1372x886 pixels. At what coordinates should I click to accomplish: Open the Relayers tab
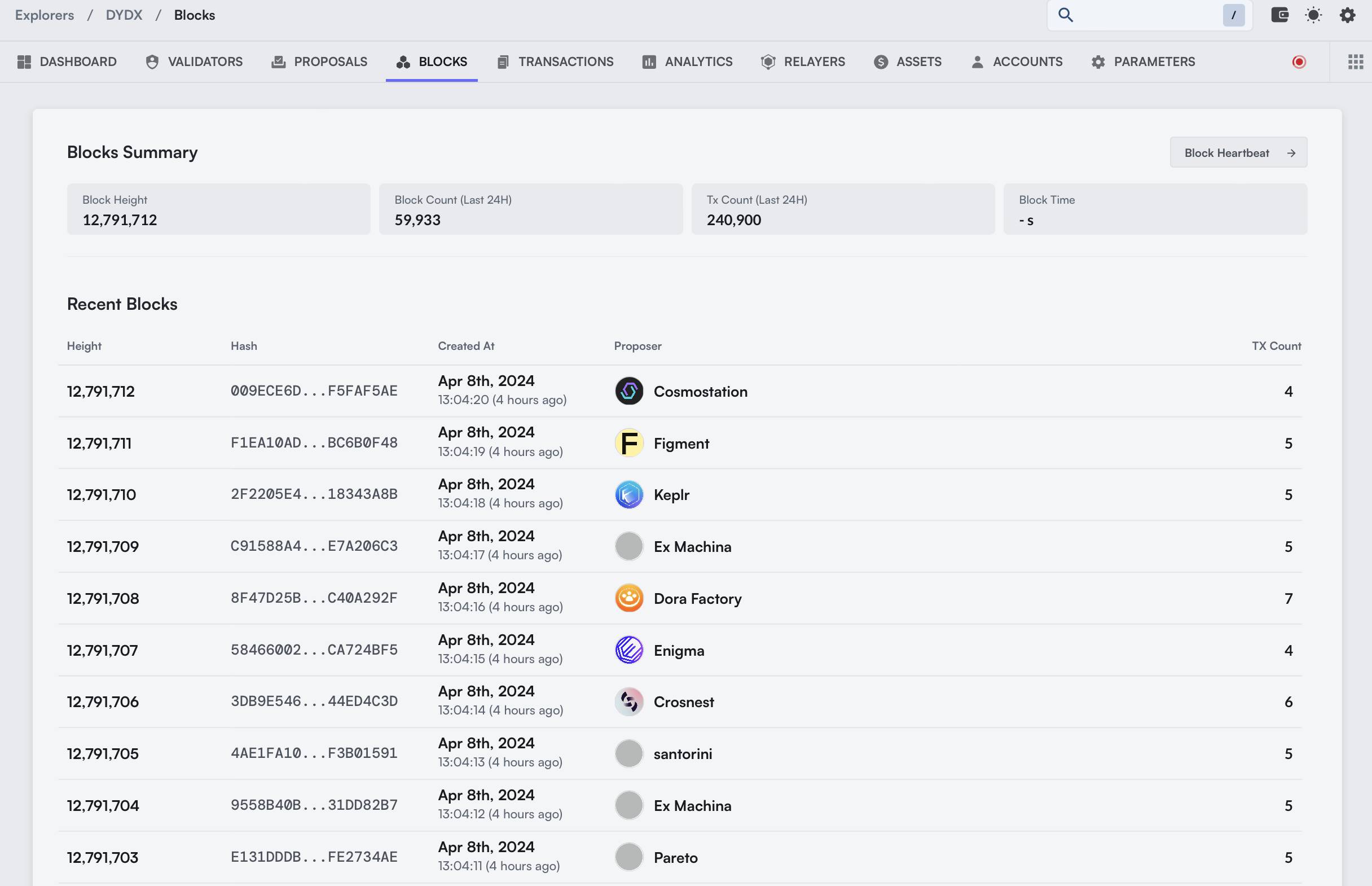(x=803, y=62)
